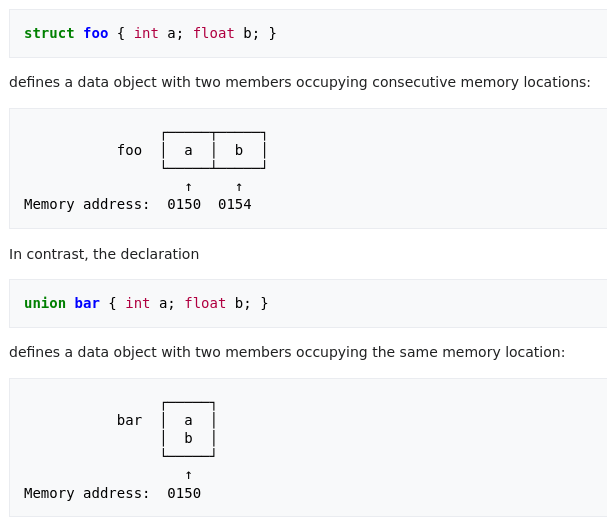Screen dimensions: 607x525
Task: Click cell 'b' in the foo diagram
Action: [239, 150]
